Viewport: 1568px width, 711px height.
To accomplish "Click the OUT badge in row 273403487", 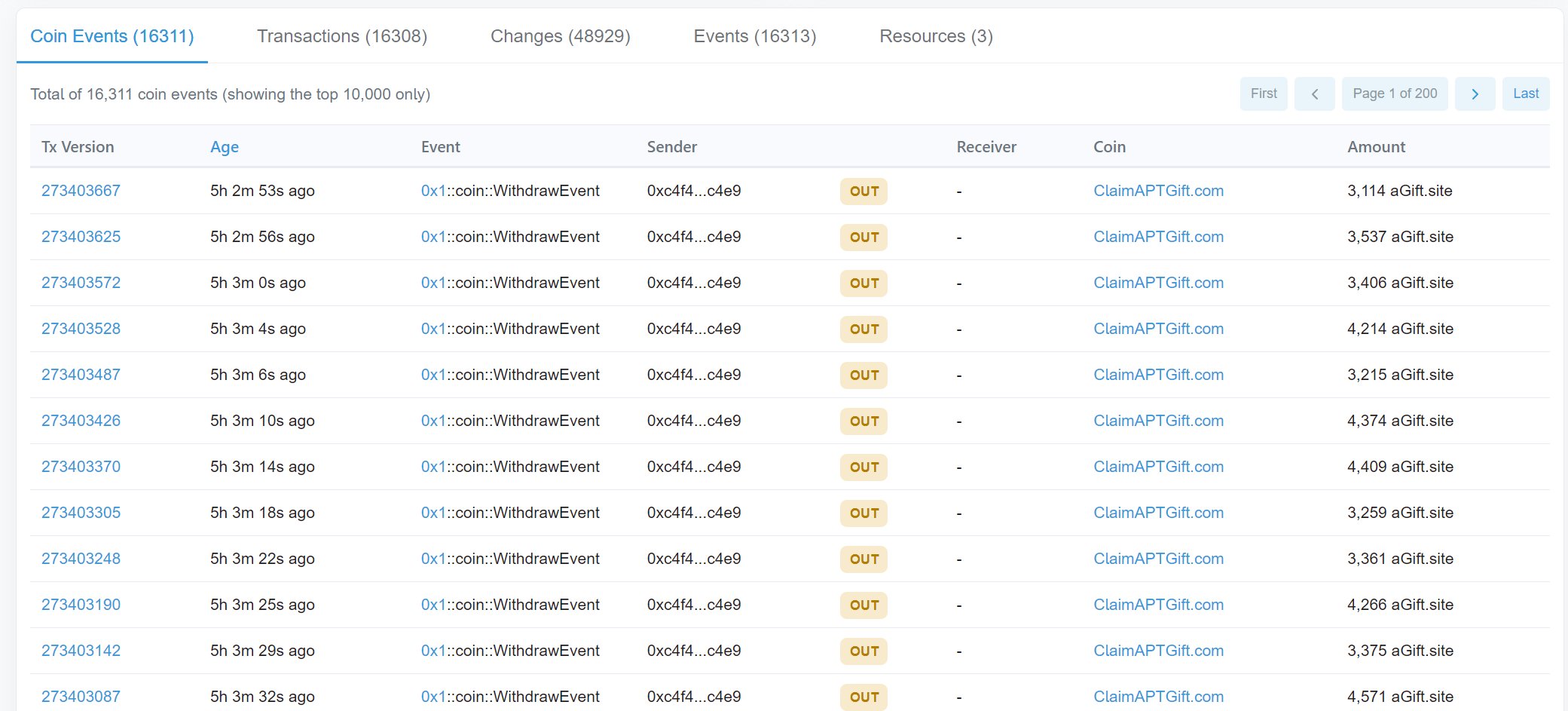I will click(863, 375).
